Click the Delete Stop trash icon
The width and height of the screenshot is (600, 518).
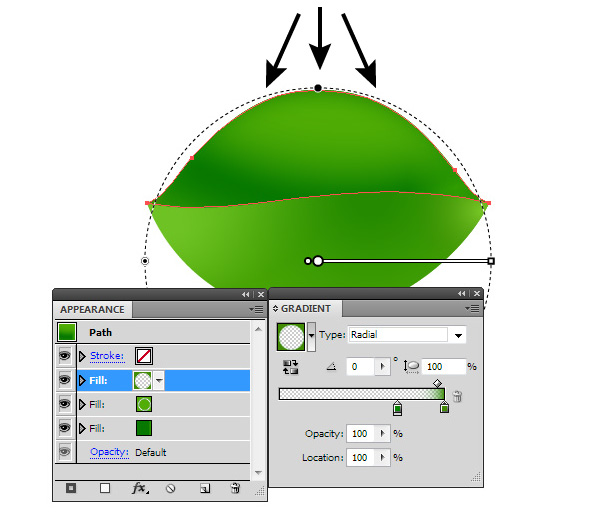[457, 397]
